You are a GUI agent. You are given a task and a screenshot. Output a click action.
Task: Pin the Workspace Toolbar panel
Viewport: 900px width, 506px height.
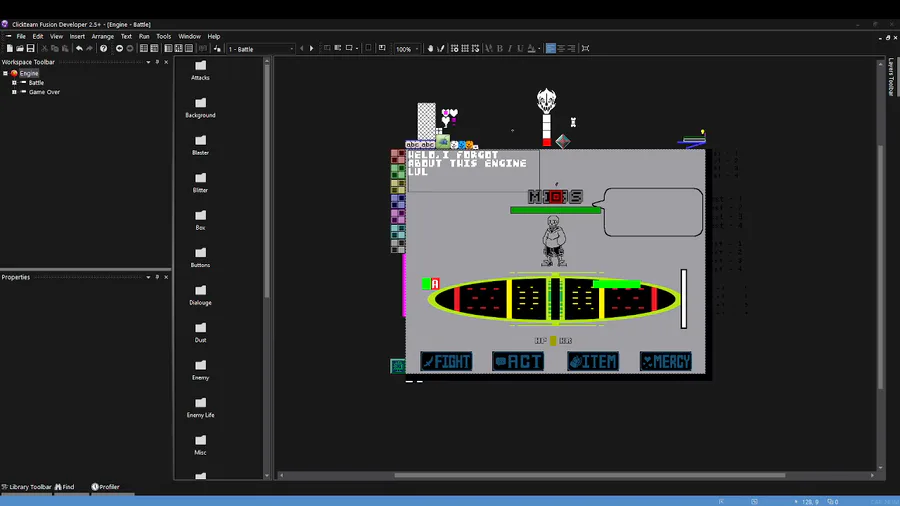157,62
